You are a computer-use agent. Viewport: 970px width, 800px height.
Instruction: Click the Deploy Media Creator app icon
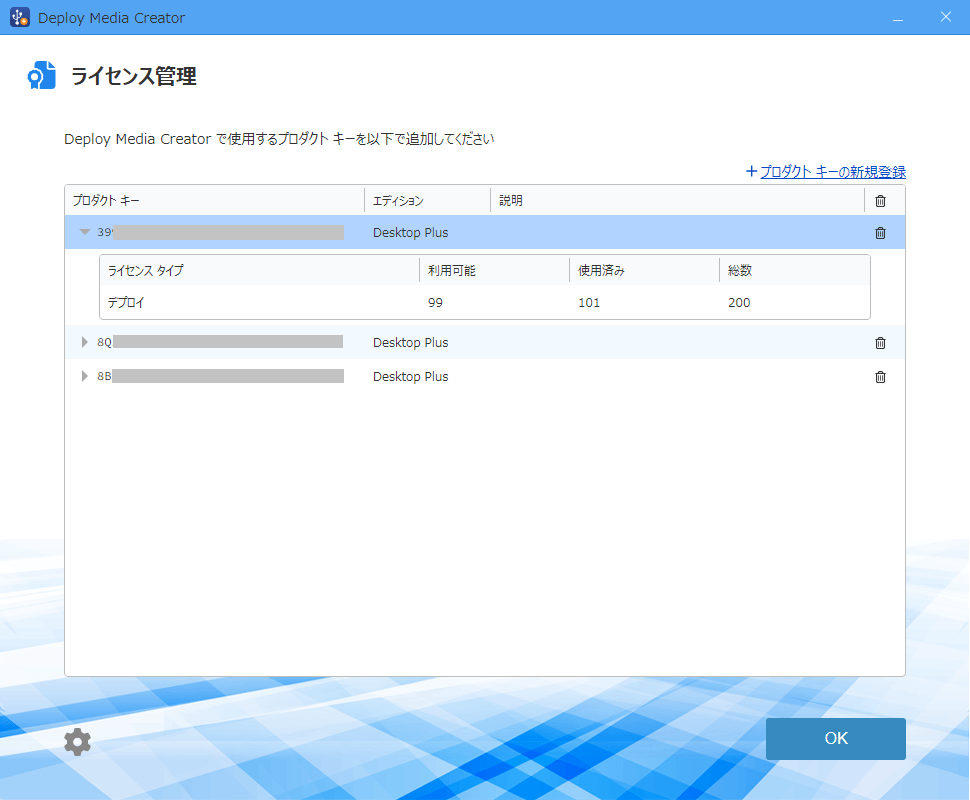pos(20,18)
